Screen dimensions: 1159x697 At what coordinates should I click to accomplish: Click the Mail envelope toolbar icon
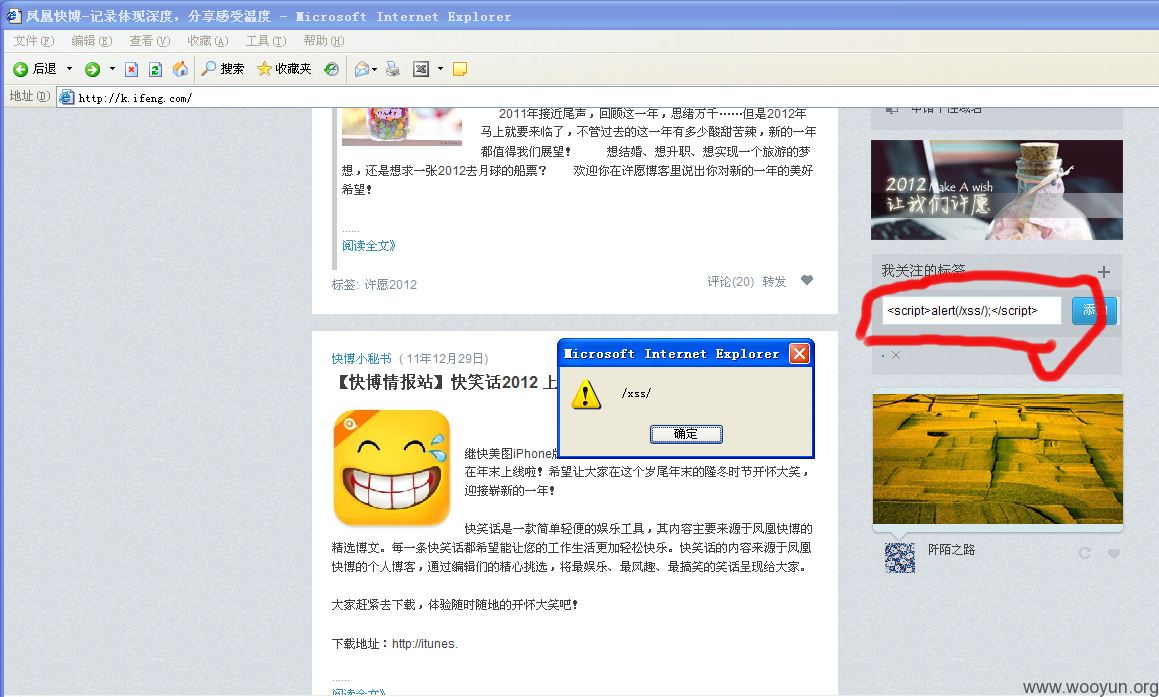coord(361,69)
